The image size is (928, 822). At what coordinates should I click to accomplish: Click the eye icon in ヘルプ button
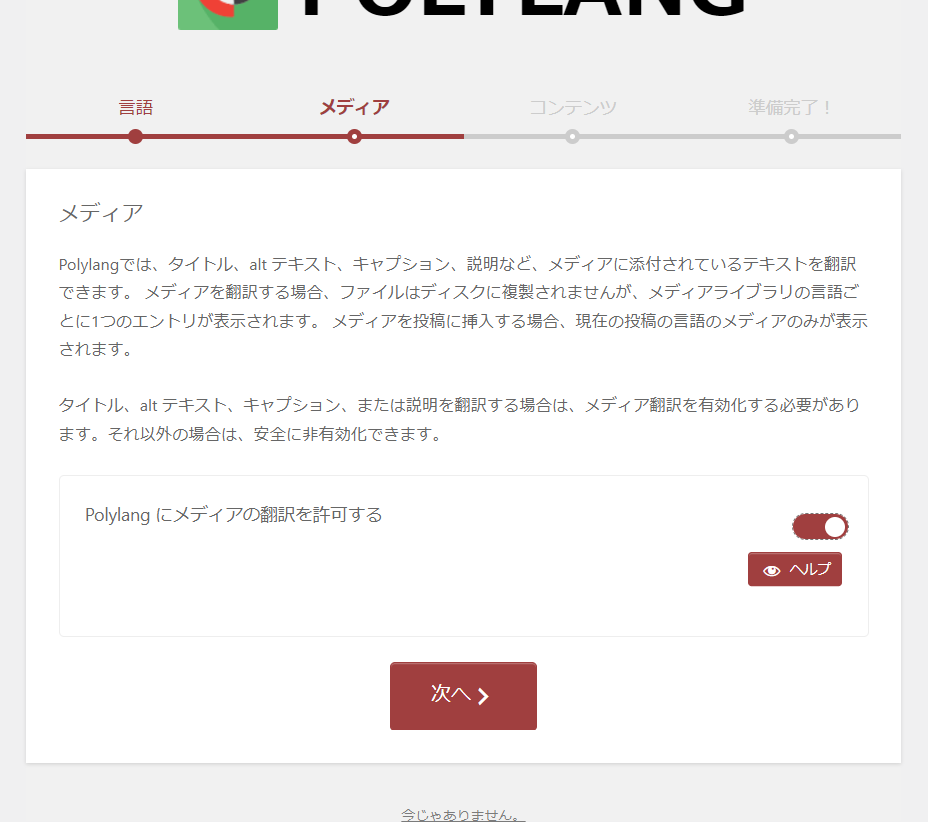point(772,570)
